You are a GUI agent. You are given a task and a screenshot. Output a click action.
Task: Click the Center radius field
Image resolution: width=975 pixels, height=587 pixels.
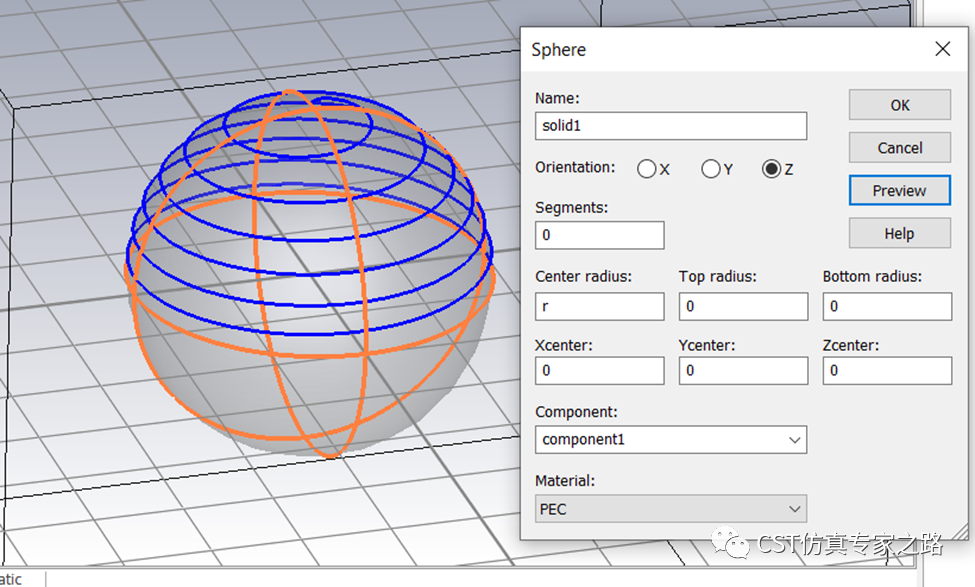point(599,307)
